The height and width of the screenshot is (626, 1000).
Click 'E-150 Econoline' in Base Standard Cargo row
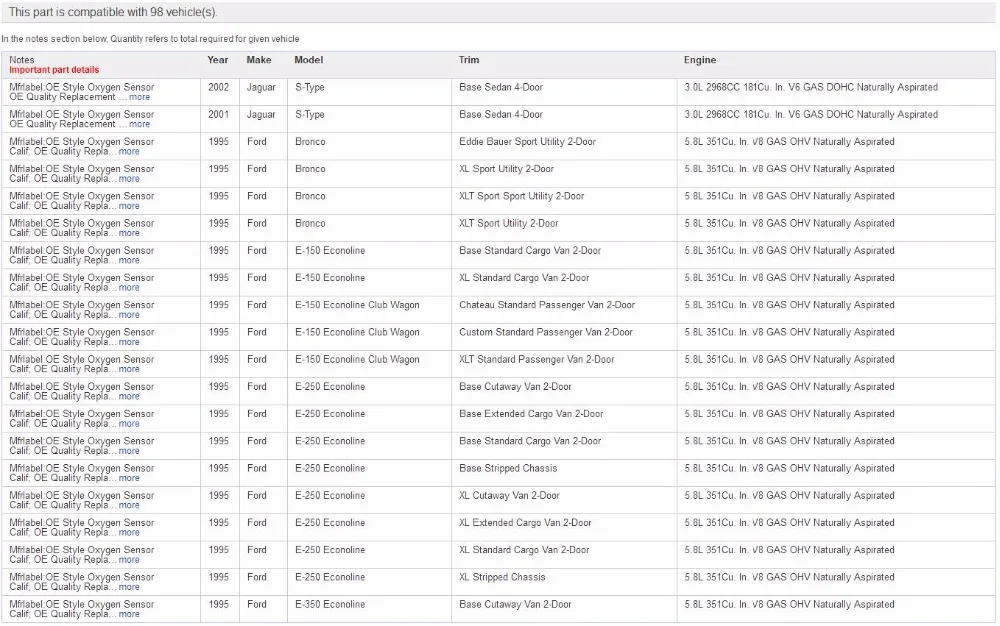(330, 251)
